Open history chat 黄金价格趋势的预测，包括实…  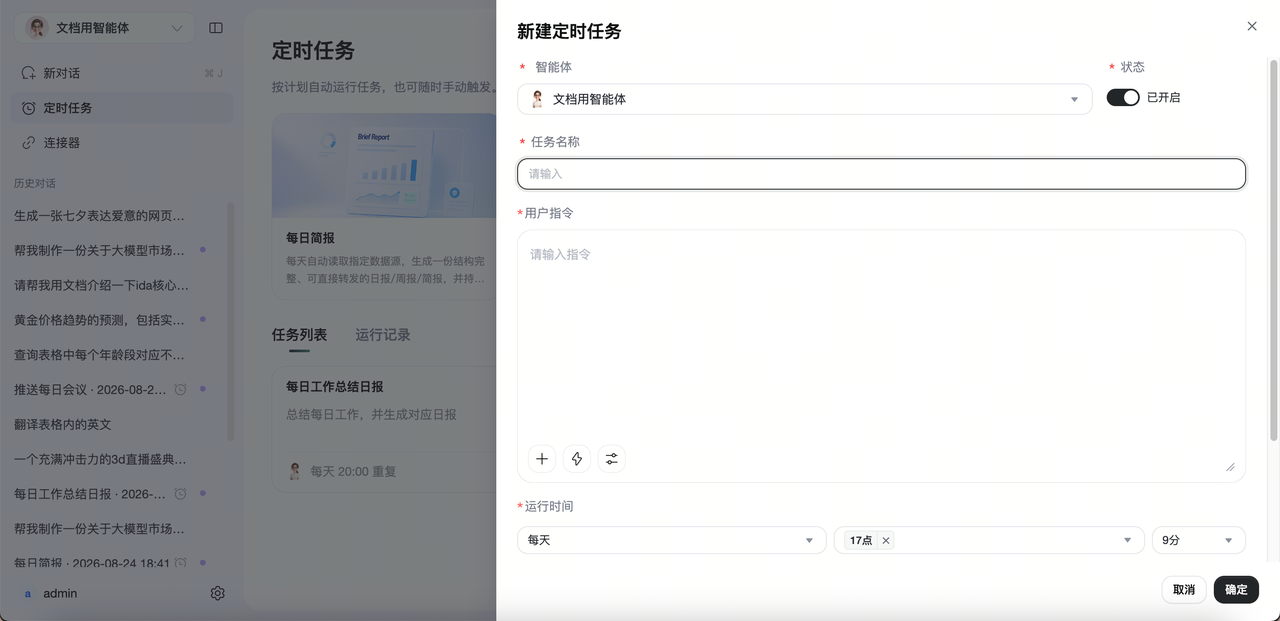100,320
